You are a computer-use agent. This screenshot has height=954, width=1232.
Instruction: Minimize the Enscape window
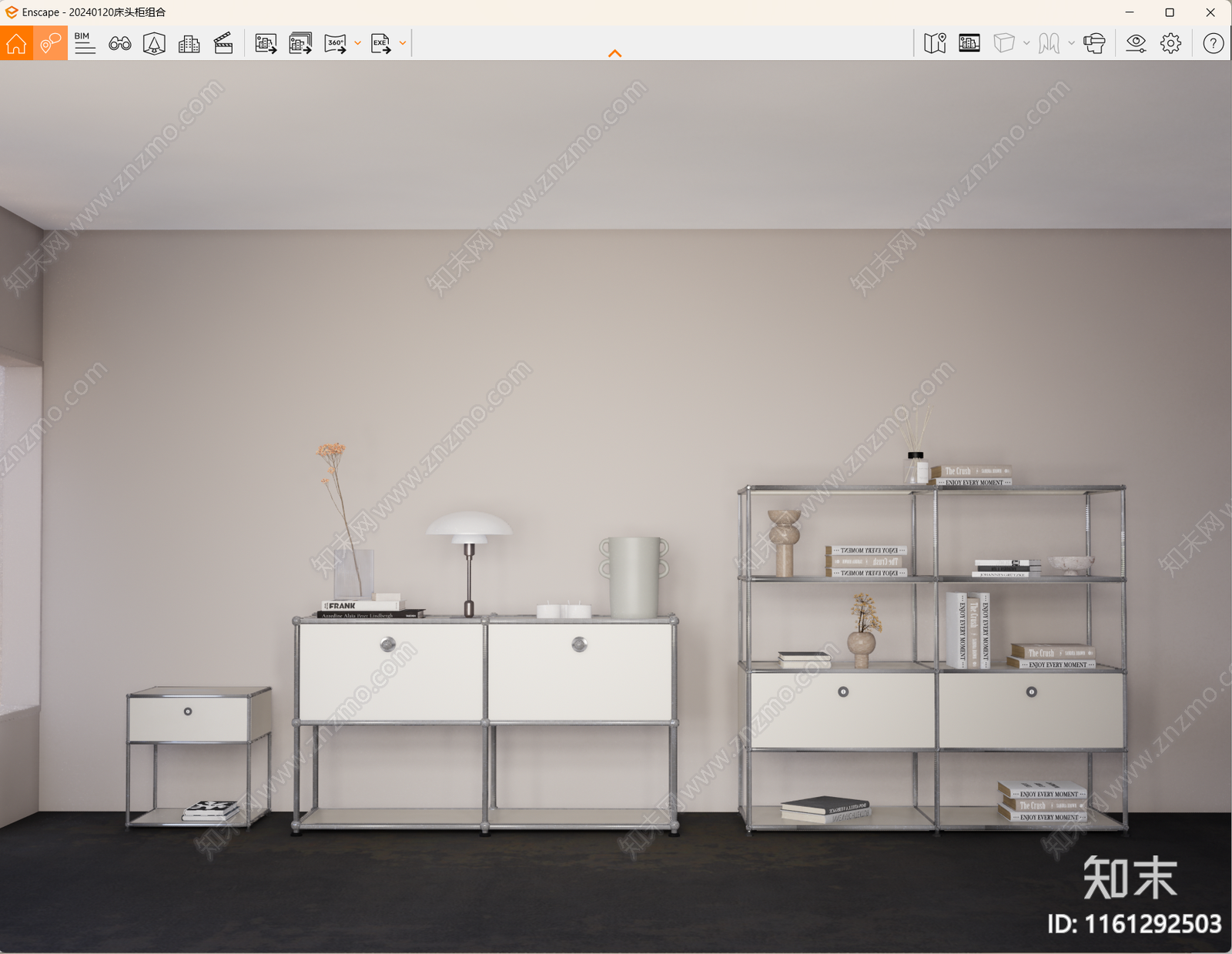[1129, 12]
